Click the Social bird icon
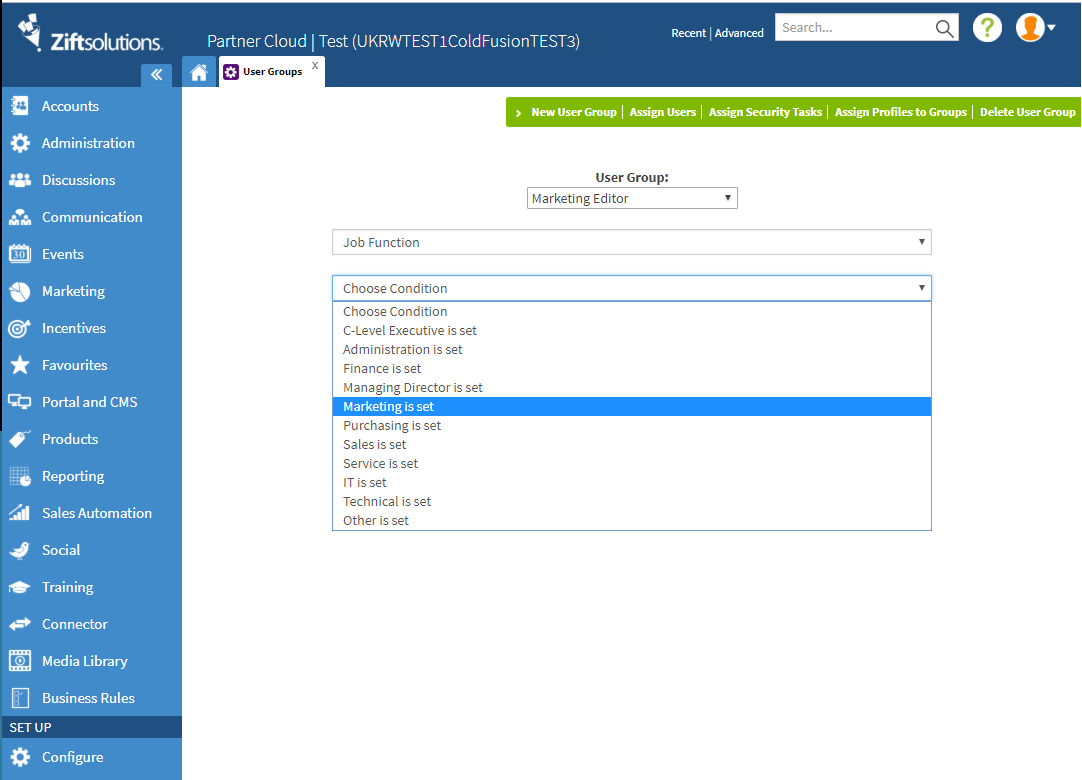Viewport: 1082px width, 780px height. pyautogui.click(x=20, y=550)
